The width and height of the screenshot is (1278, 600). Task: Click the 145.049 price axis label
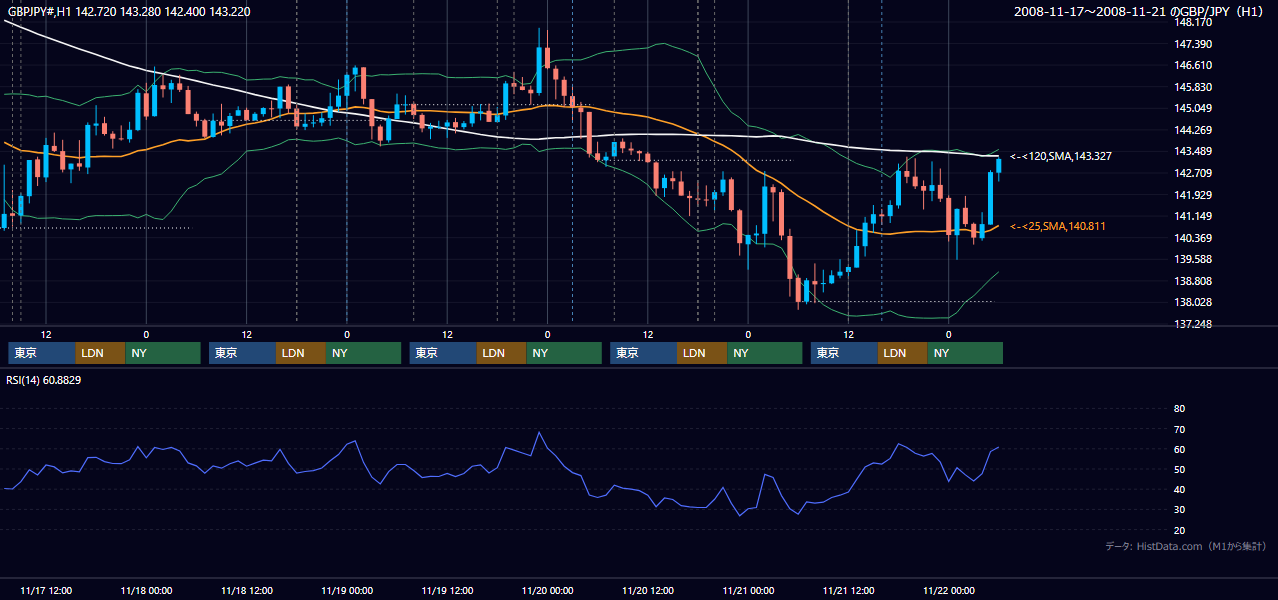[x=1193, y=108]
